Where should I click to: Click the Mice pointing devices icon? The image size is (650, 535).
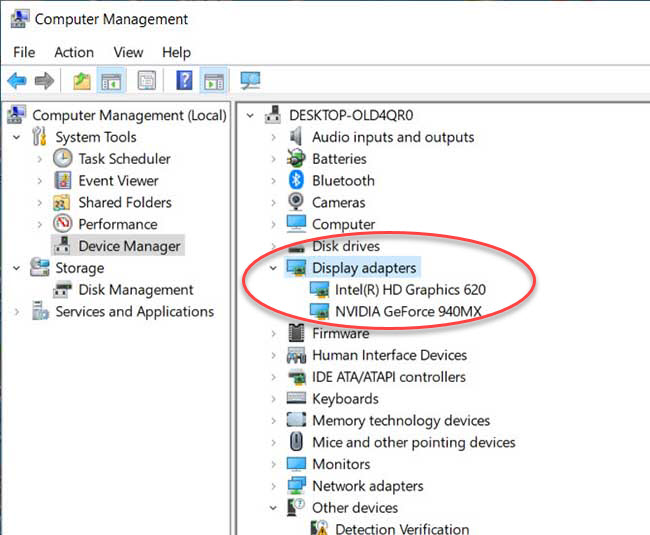(x=296, y=442)
